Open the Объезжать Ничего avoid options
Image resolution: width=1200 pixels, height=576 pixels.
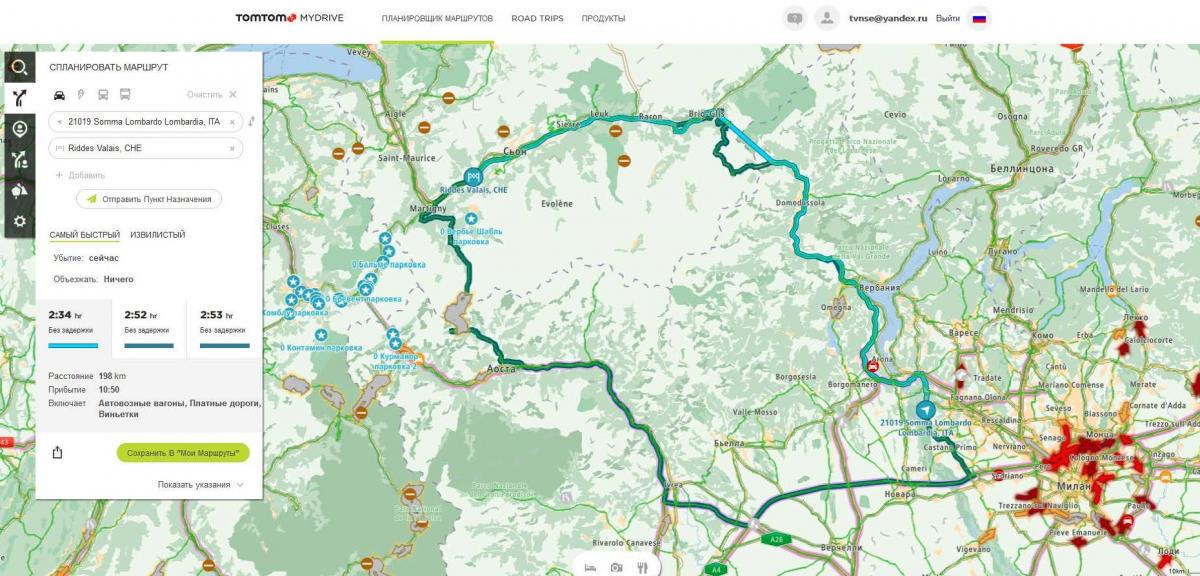[94, 279]
